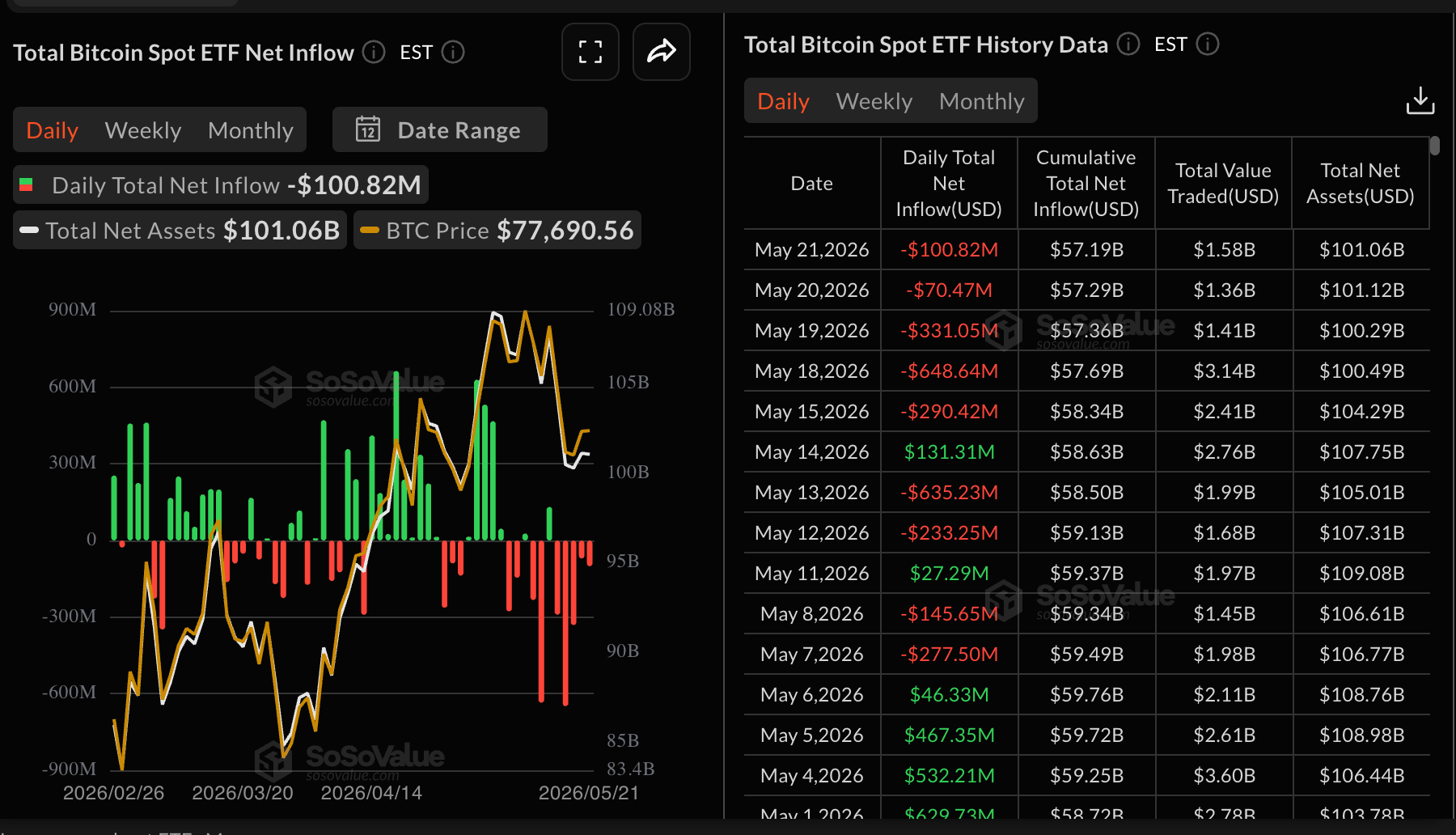Image resolution: width=1456 pixels, height=835 pixels.
Task: Click -$70.47M inflow cell
Action: [x=949, y=290]
